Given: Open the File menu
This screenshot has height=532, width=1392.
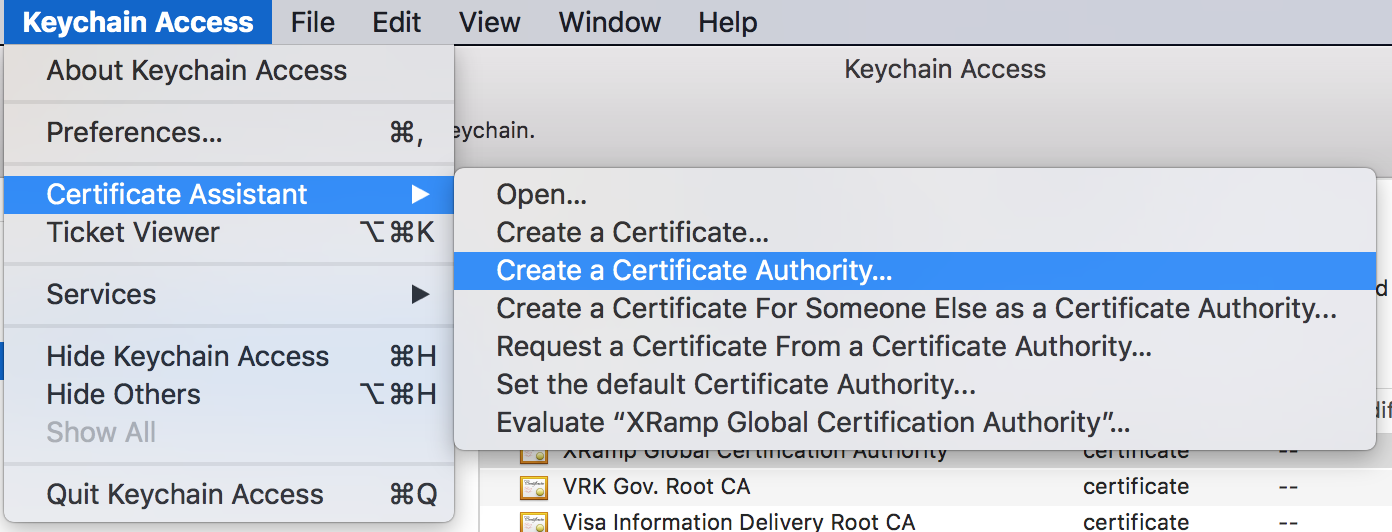Looking at the screenshot, I should pyautogui.click(x=313, y=22).
